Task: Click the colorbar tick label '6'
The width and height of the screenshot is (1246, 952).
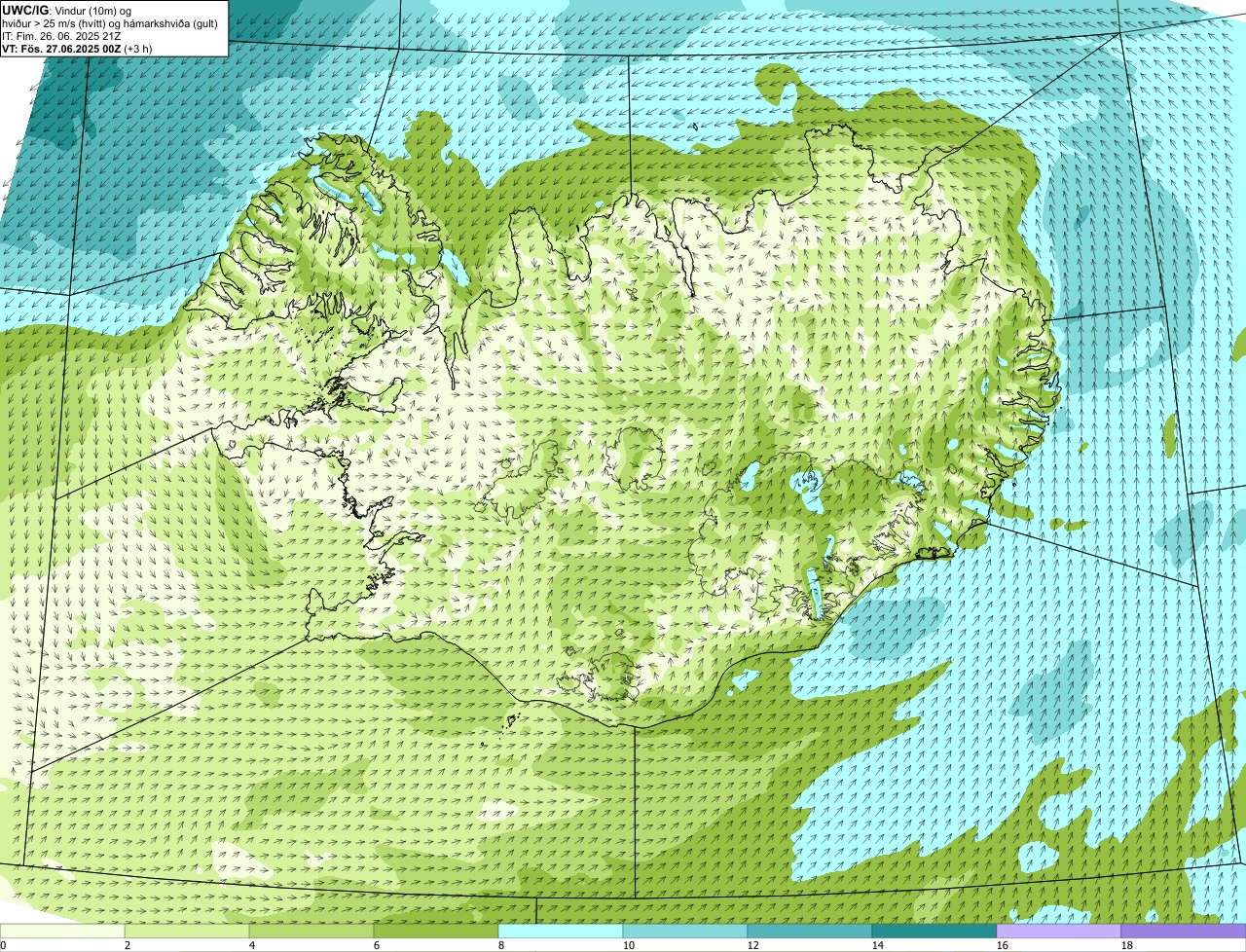Action: 377,945
